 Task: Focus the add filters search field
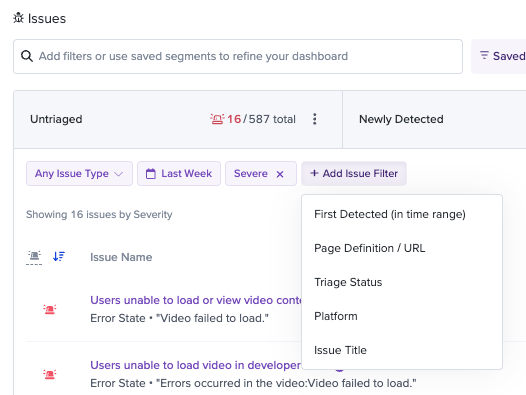tap(238, 56)
